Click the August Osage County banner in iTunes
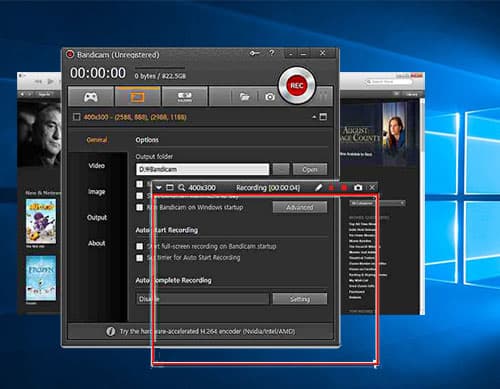The height and width of the screenshot is (389, 500). coord(378,134)
